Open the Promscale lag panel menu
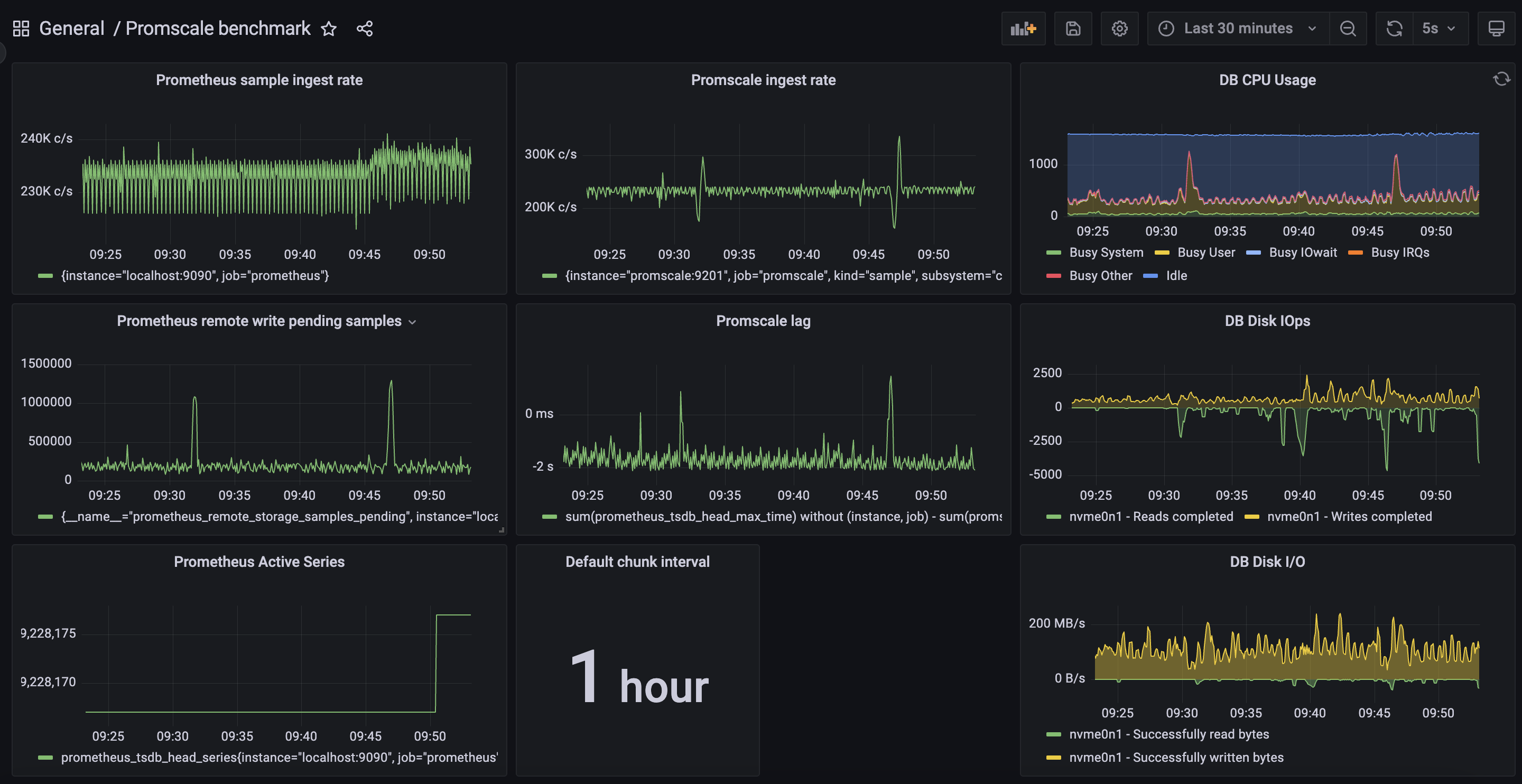The width and height of the screenshot is (1522, 784). point(763,320)
